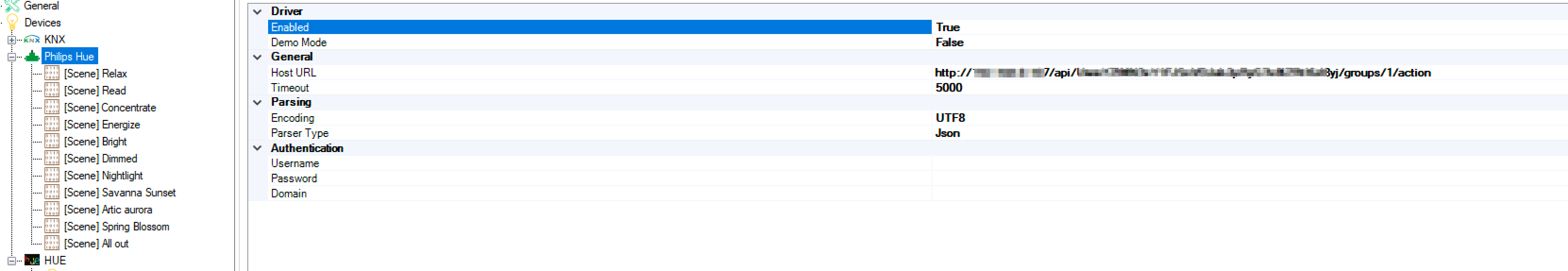Screen dimensions: 1568x271
Task: Select the Spring Blossom scene
Action: pos(117,227)
